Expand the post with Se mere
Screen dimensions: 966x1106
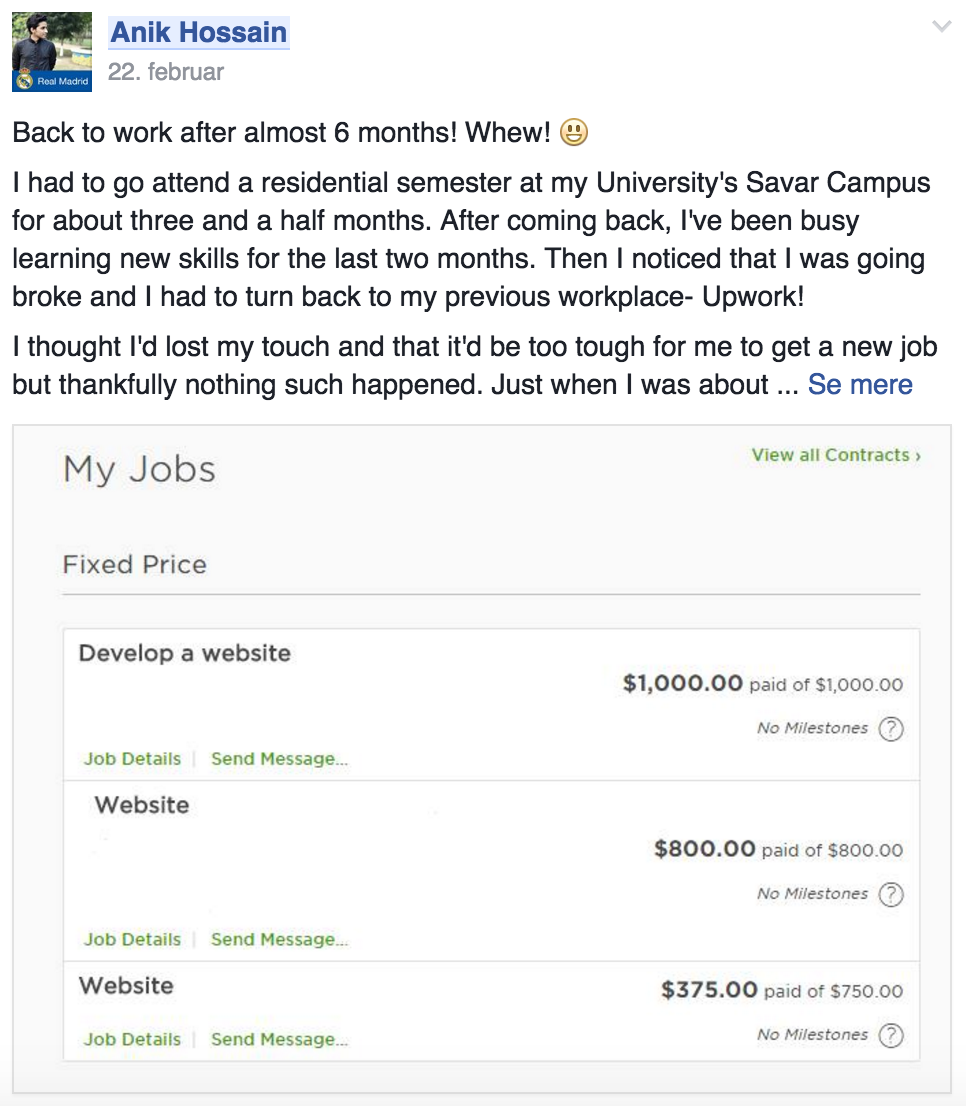click(860, 385)
